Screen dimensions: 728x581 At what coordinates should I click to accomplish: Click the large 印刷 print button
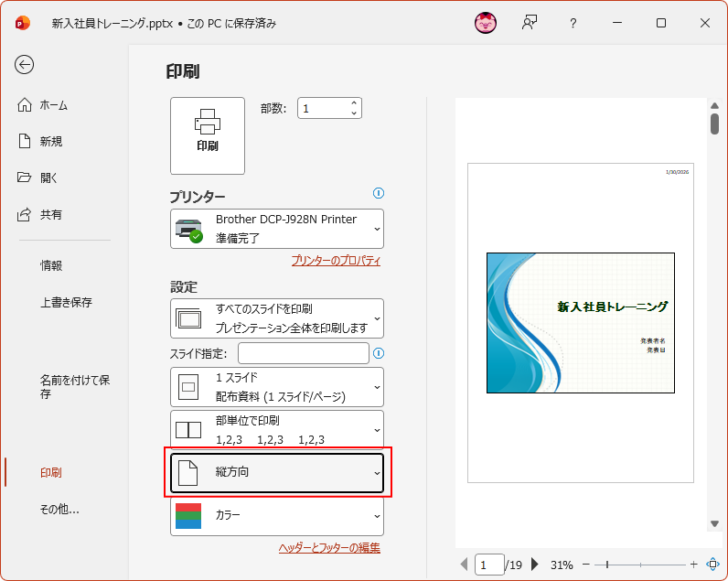(x=207, y=136)
